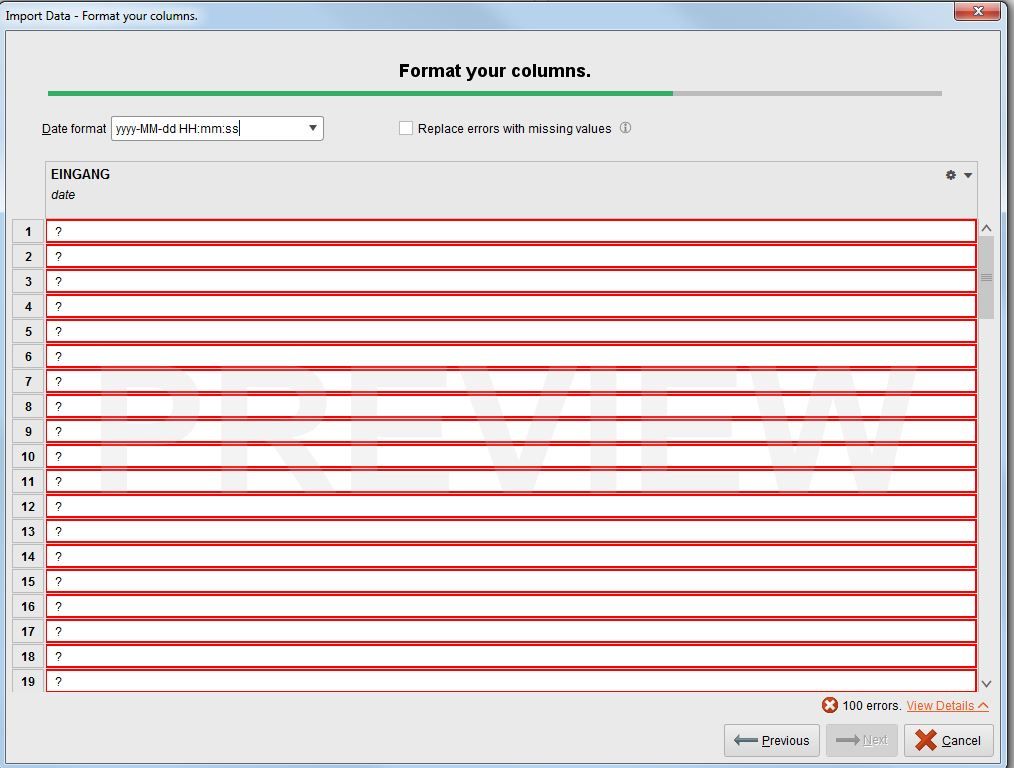Click the gray arrow icon on the Next button
Viewport: 1014px width, 768px height.
(843, 741)
